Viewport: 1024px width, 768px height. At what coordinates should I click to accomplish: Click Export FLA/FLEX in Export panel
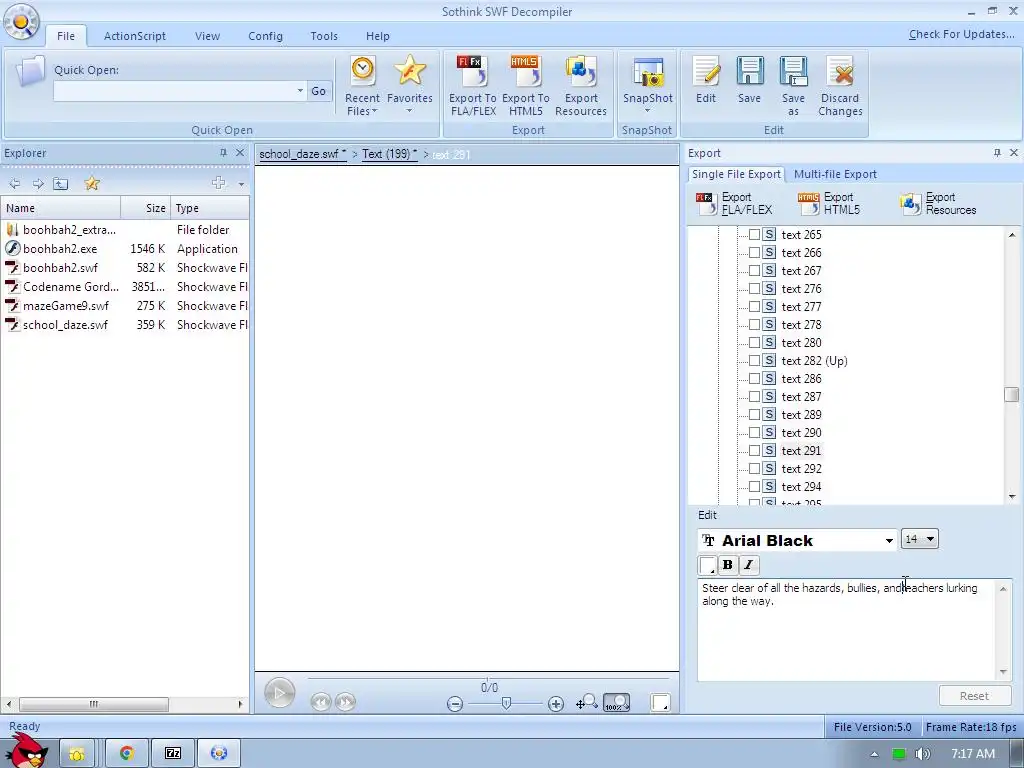tap(735, 204)
